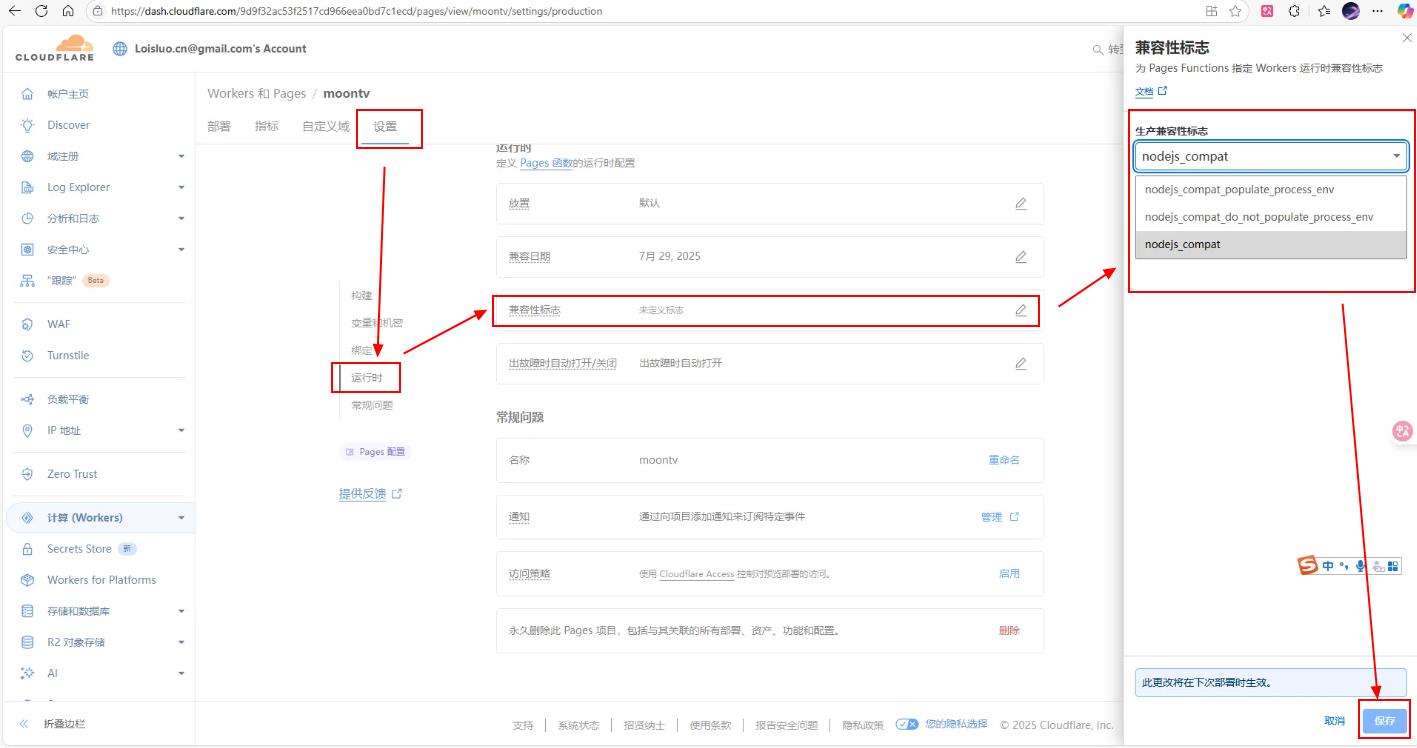Image resolution: width=1417 pixels, height=748 pixels.
Task: Expand 存储和数据库 sidebar chevron
Action: pos(181,611)
